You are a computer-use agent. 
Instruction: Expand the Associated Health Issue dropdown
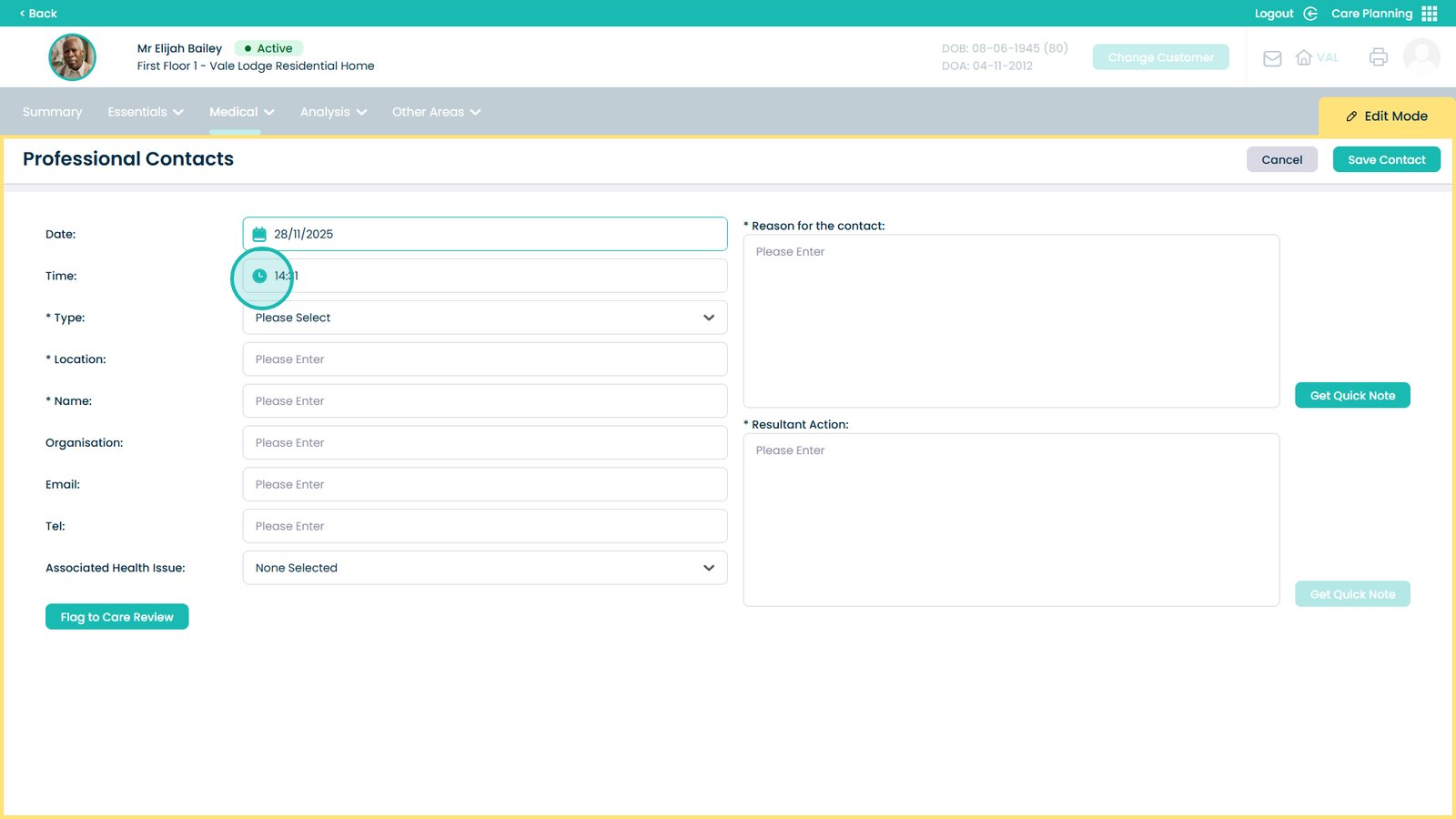coord(484,568)
